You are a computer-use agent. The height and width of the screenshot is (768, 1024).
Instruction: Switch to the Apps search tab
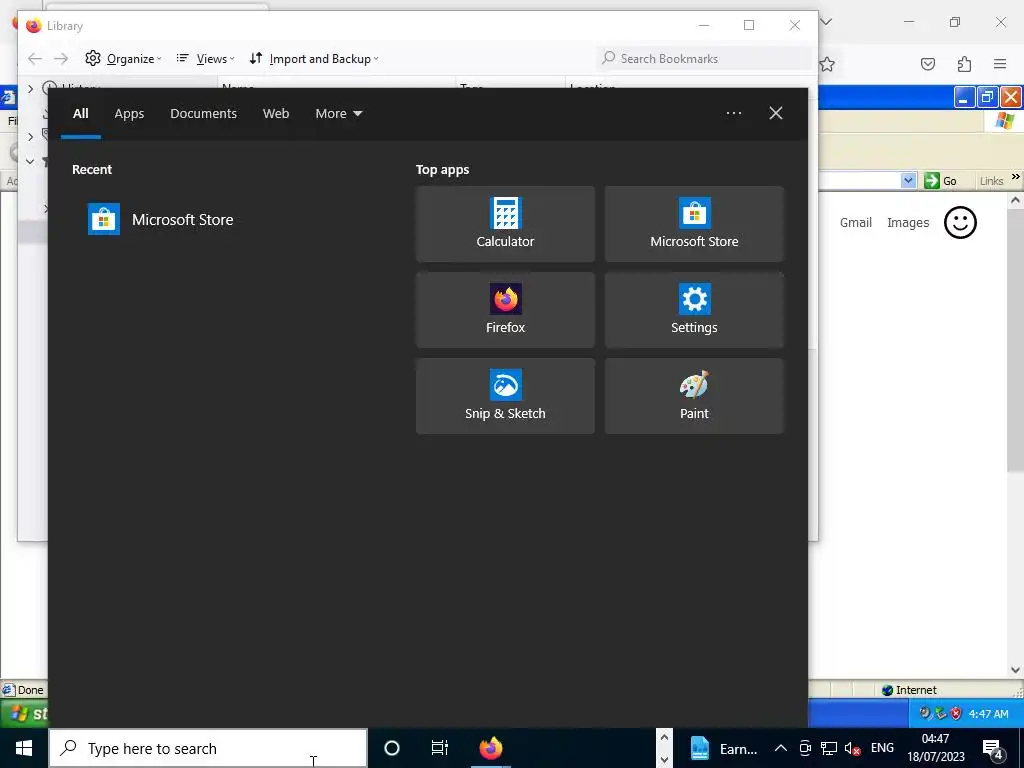(129, 114)
